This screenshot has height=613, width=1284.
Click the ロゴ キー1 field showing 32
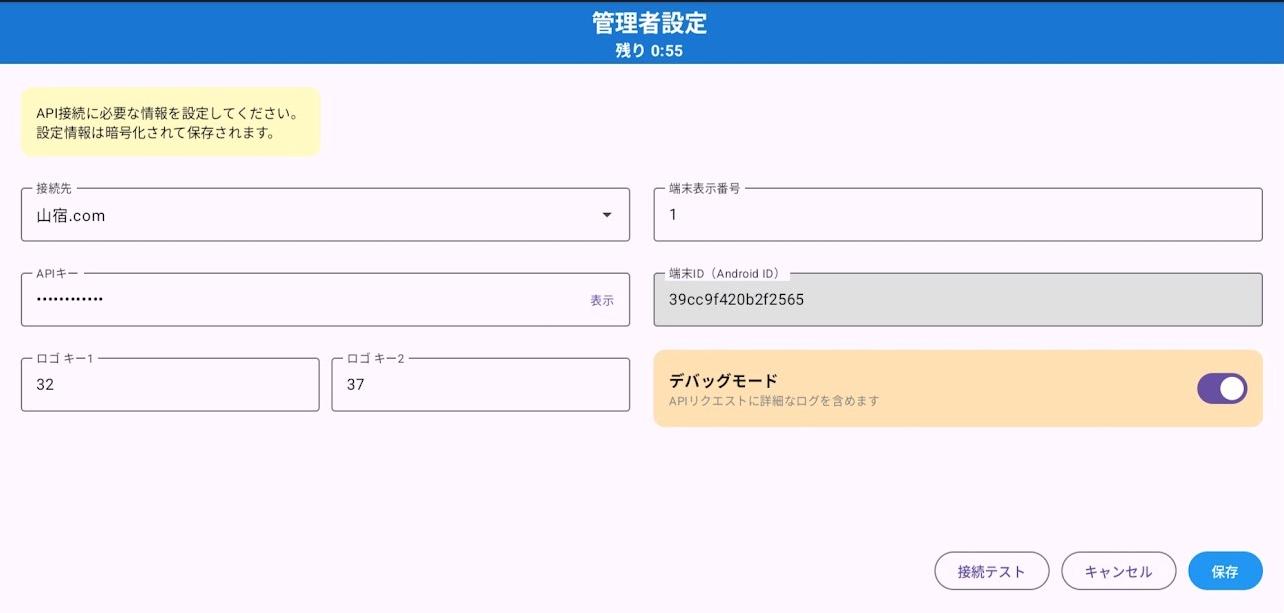[x=170, y=384]
